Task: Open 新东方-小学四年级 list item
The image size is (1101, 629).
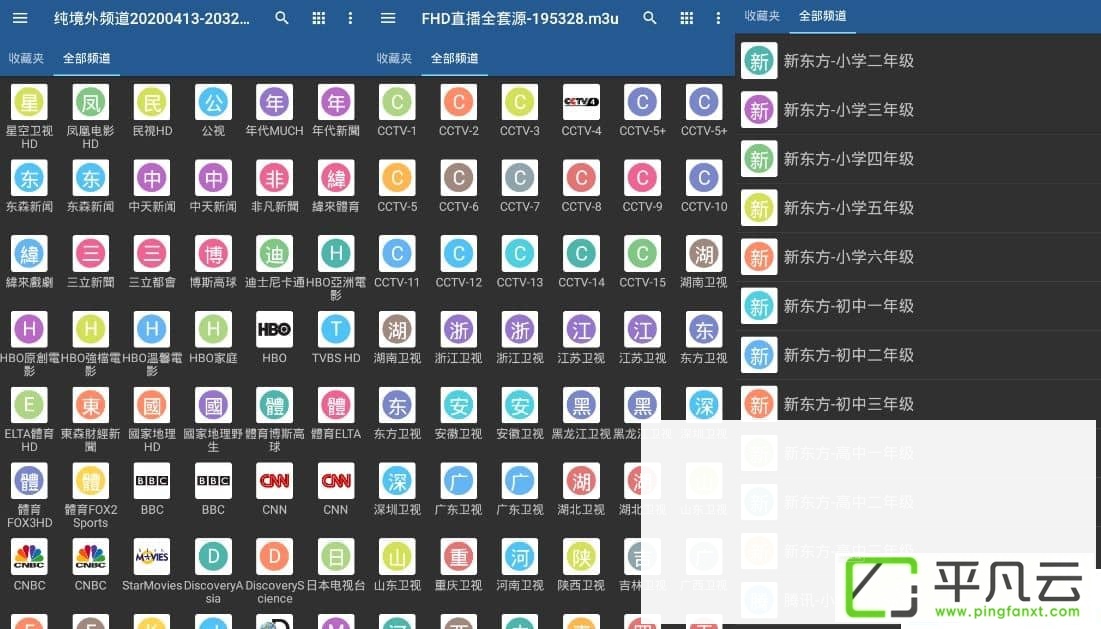Action: [918, 159]
